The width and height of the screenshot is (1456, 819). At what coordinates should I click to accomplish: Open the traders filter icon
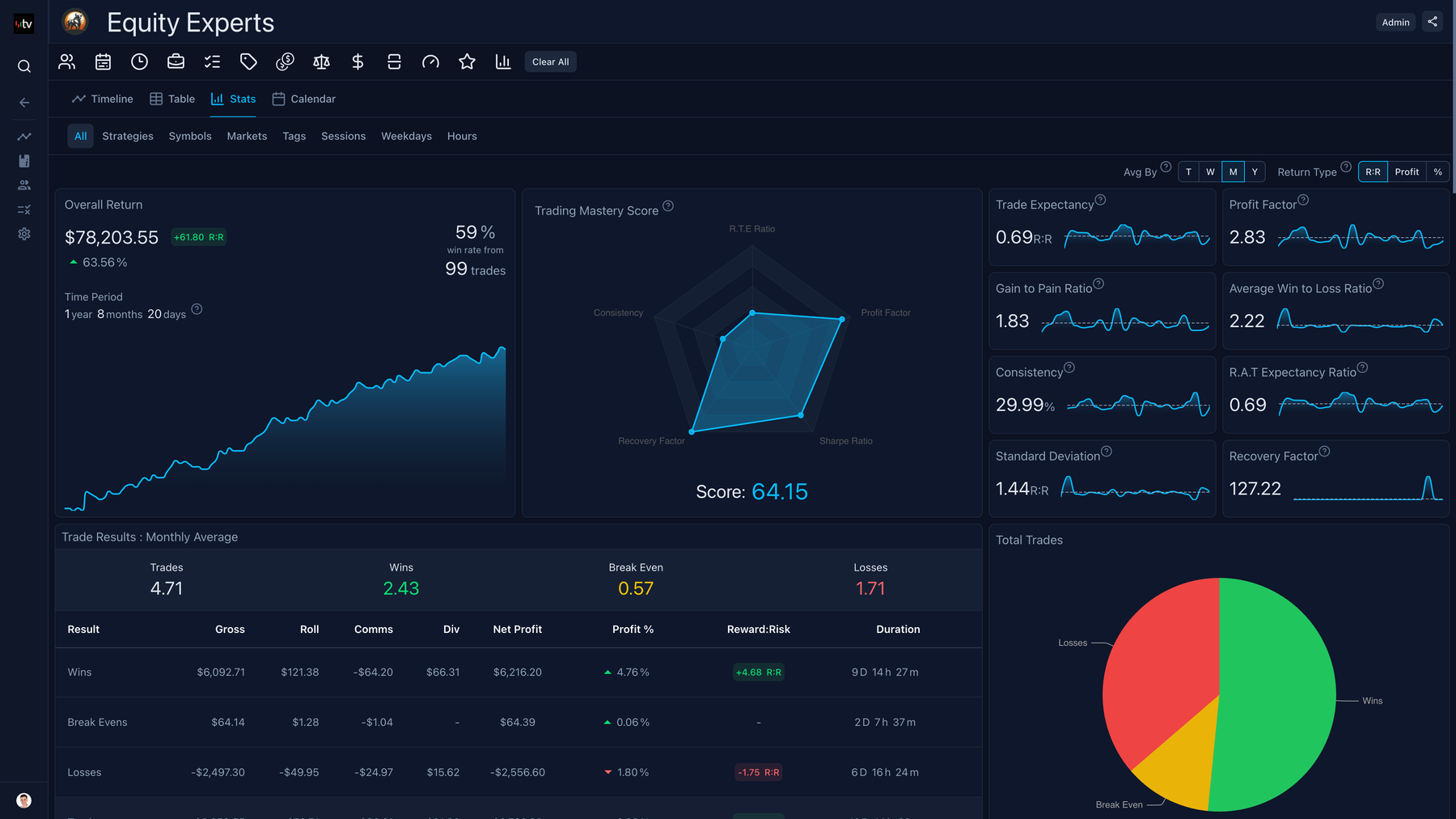tap(67, 62)
